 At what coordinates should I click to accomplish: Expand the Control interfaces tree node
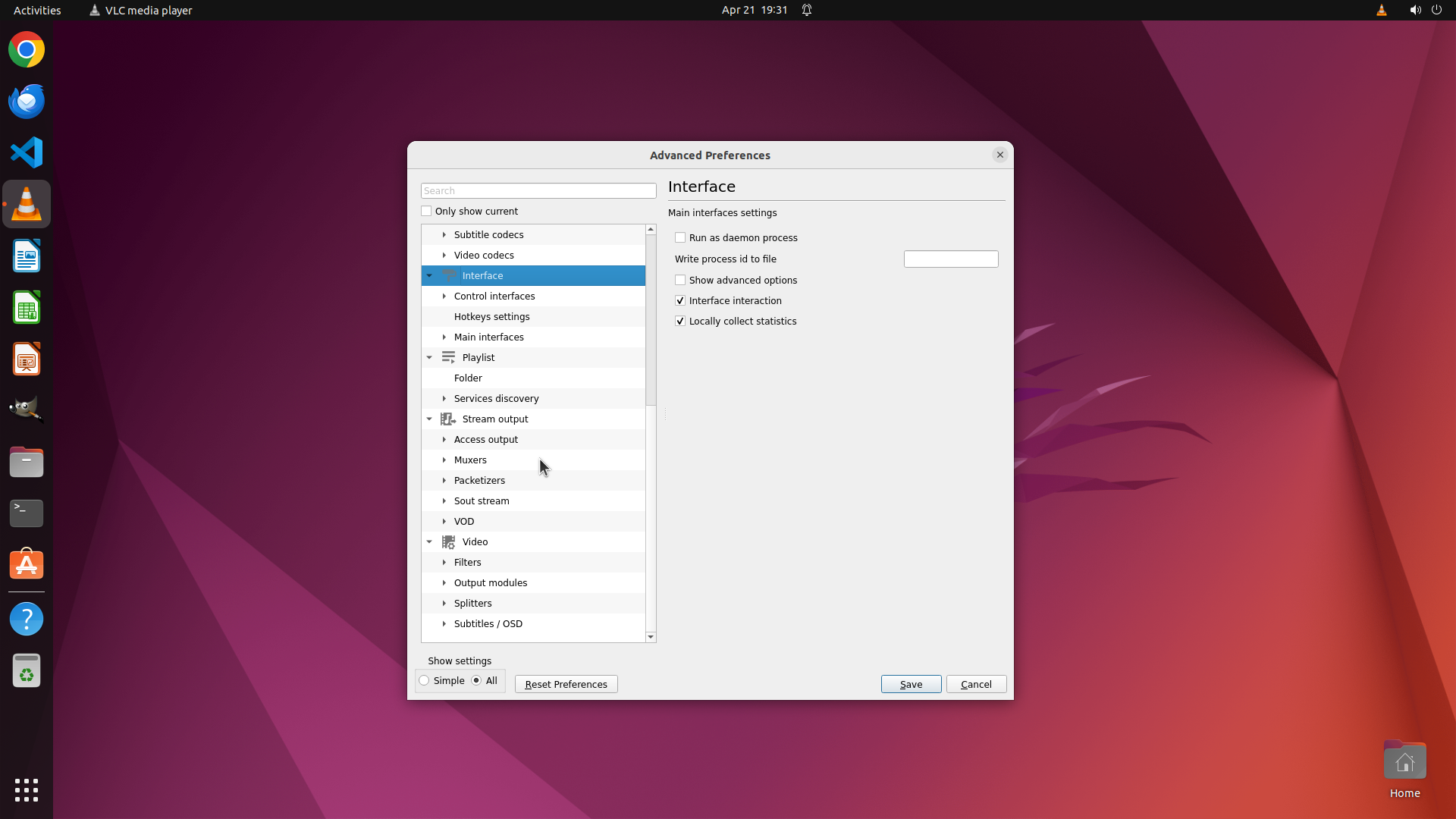[x=444, y=296]
